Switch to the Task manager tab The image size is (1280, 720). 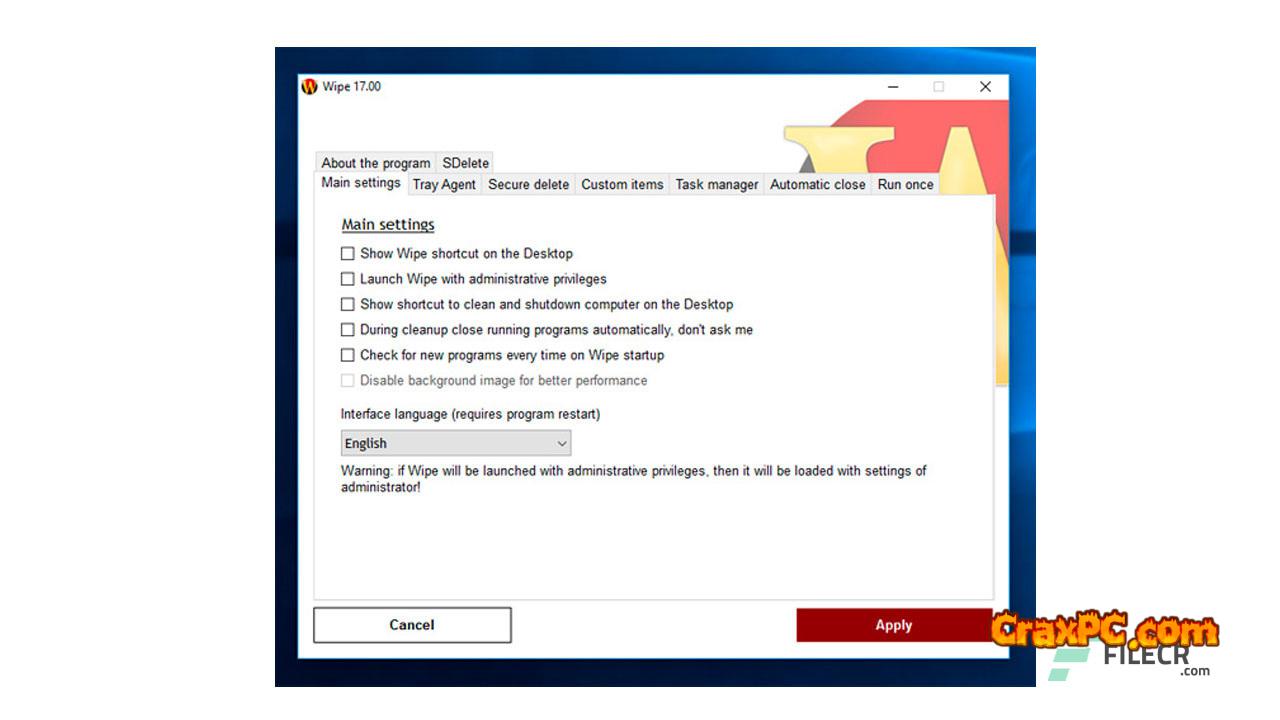point(717,184)
